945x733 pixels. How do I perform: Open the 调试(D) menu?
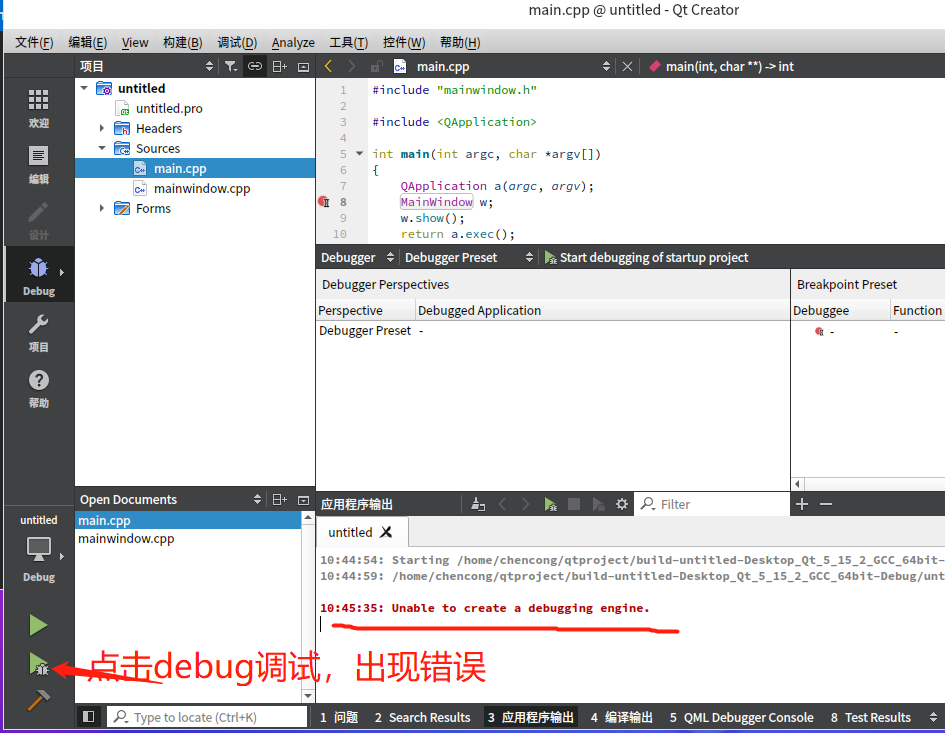pos(237,42)
